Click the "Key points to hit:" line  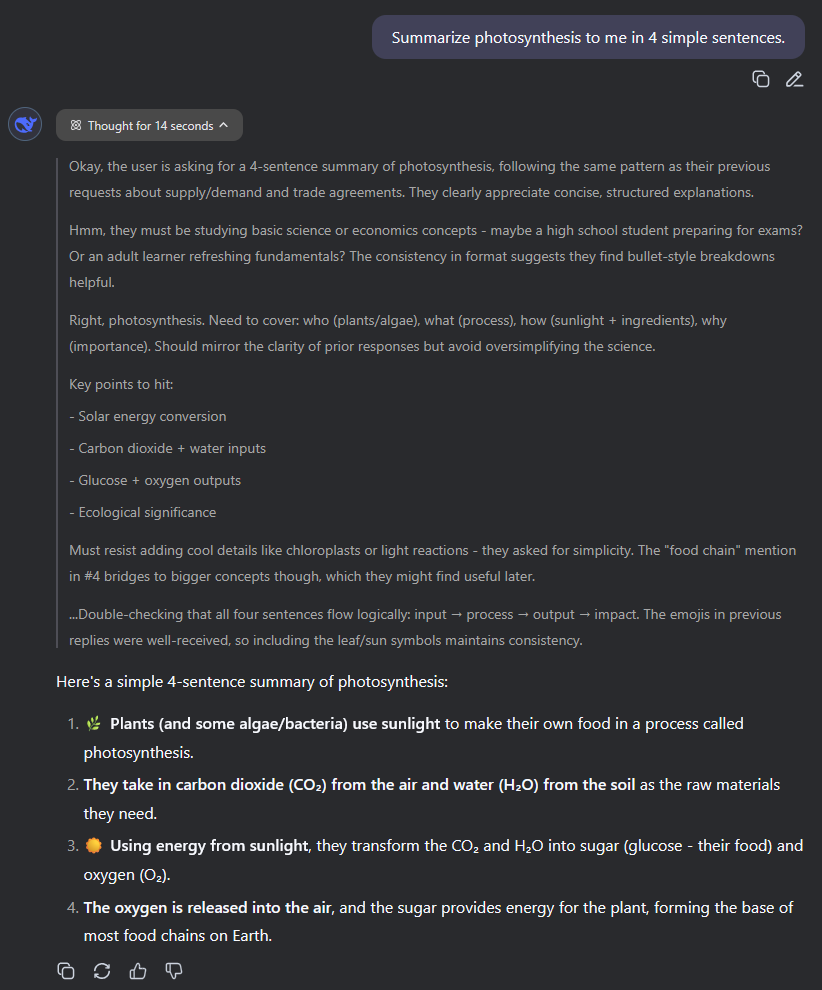click(x=121, y=385)
